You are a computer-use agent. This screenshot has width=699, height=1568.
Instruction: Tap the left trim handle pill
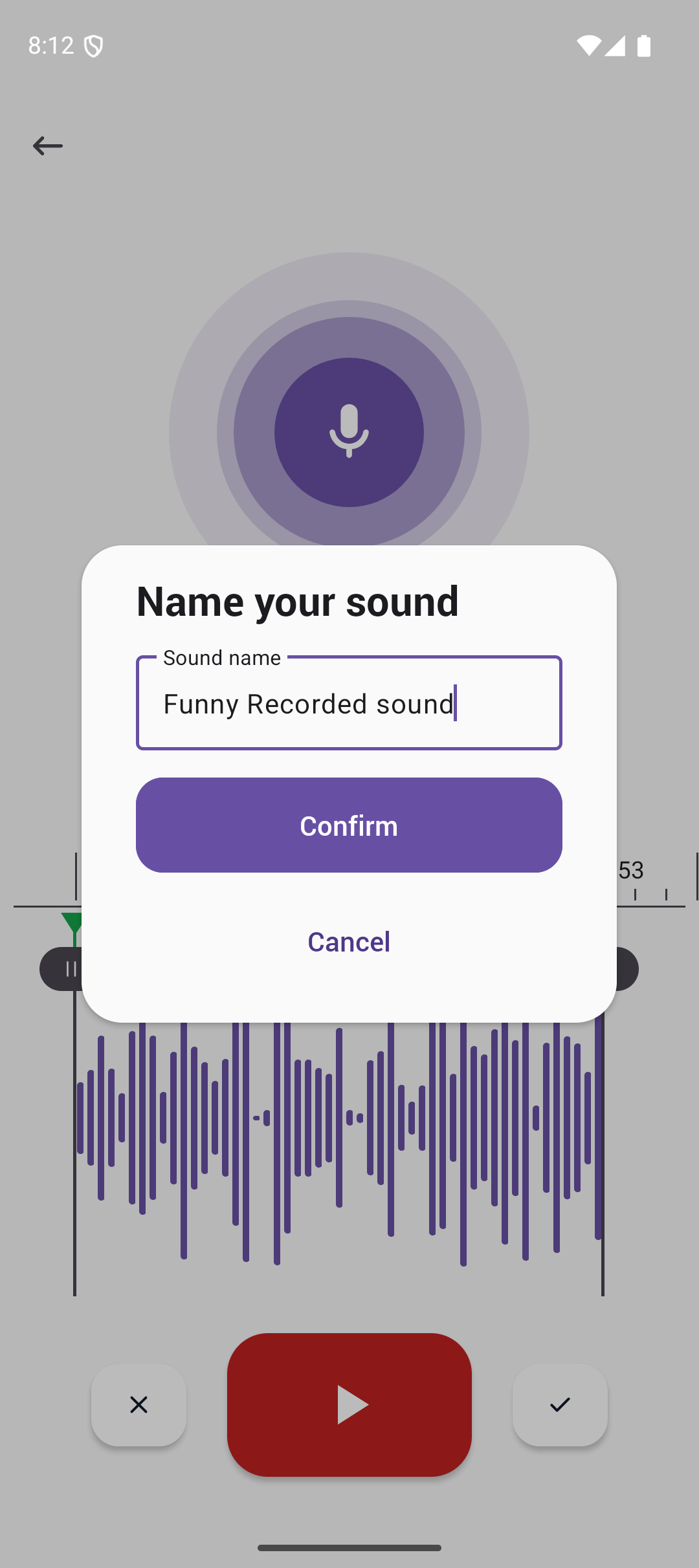(61, 969)
